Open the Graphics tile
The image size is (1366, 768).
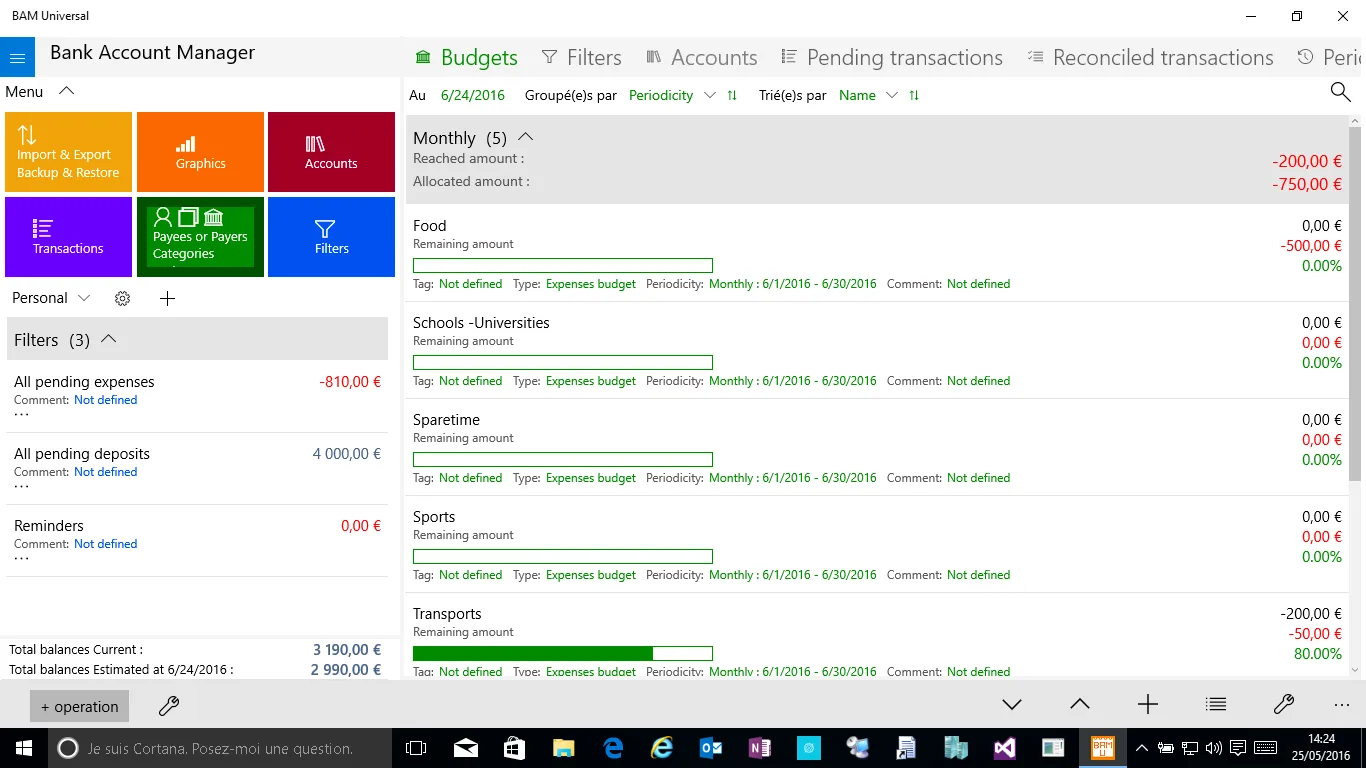pos(200,152)
